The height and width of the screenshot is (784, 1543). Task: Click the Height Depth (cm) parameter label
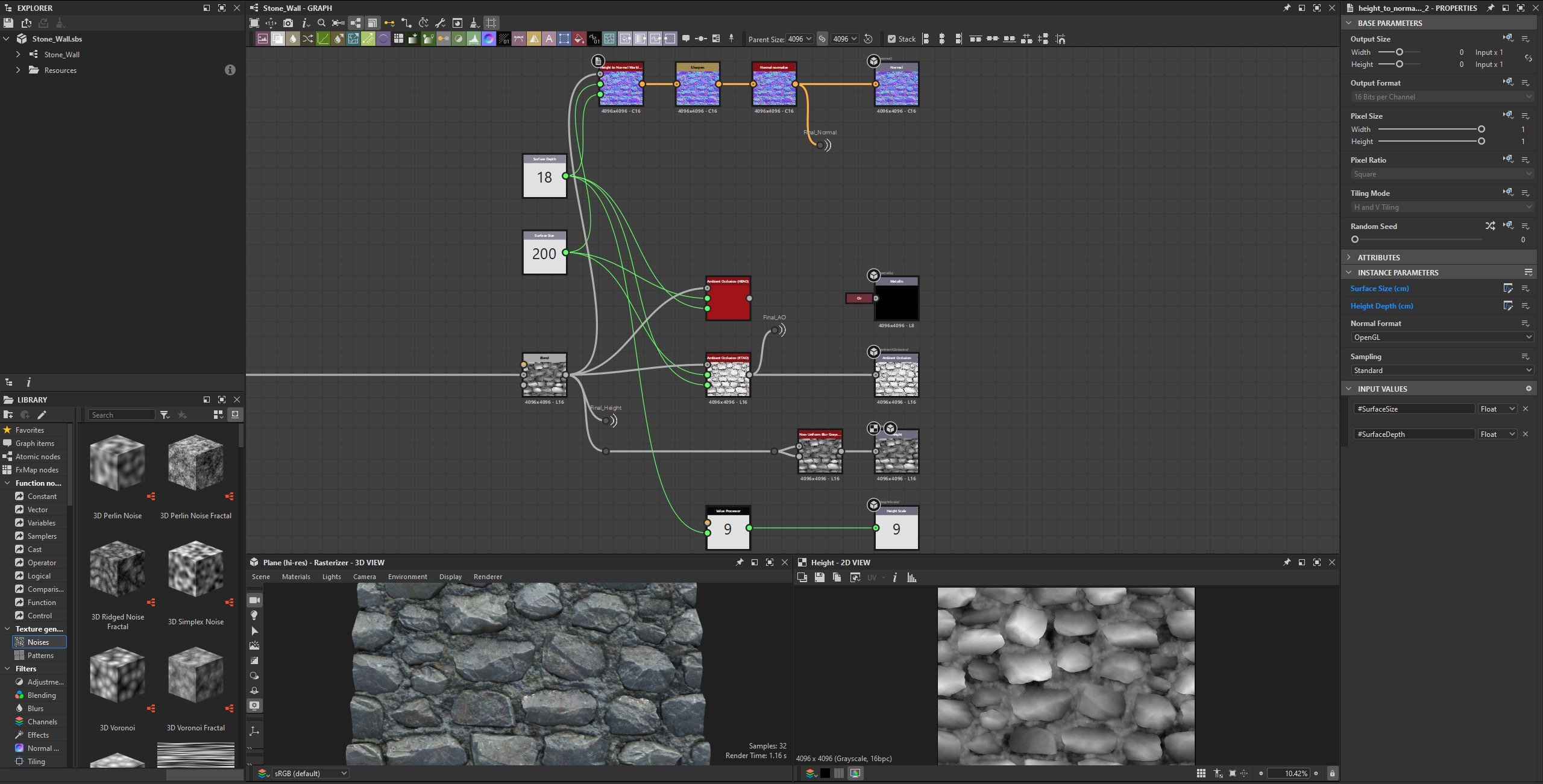tap(1381, 306)
